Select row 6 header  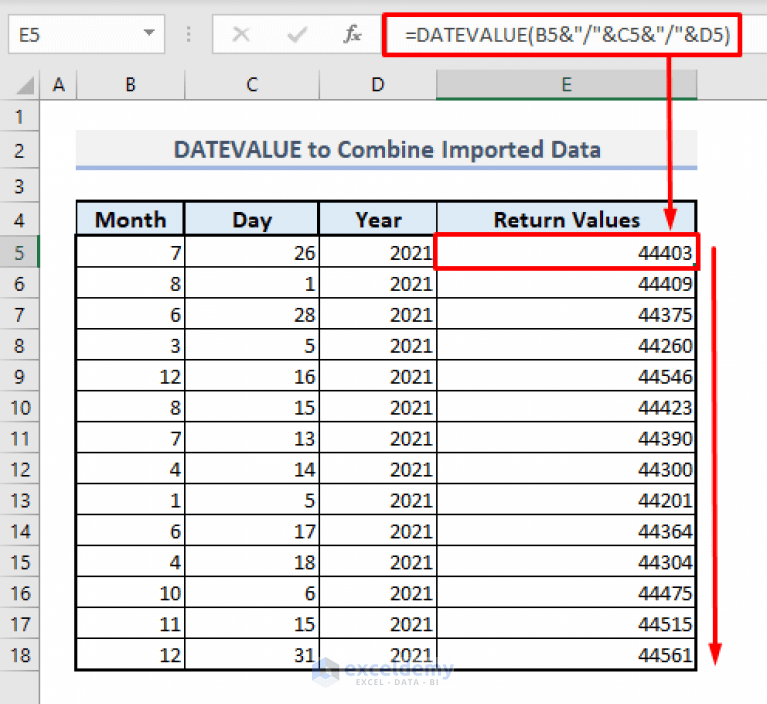point(19,283)
